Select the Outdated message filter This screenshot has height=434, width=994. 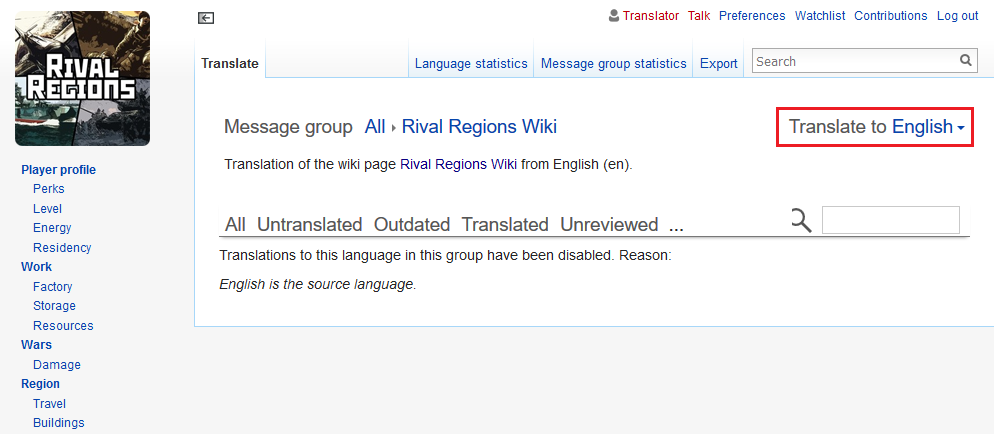tap(412, 224)
